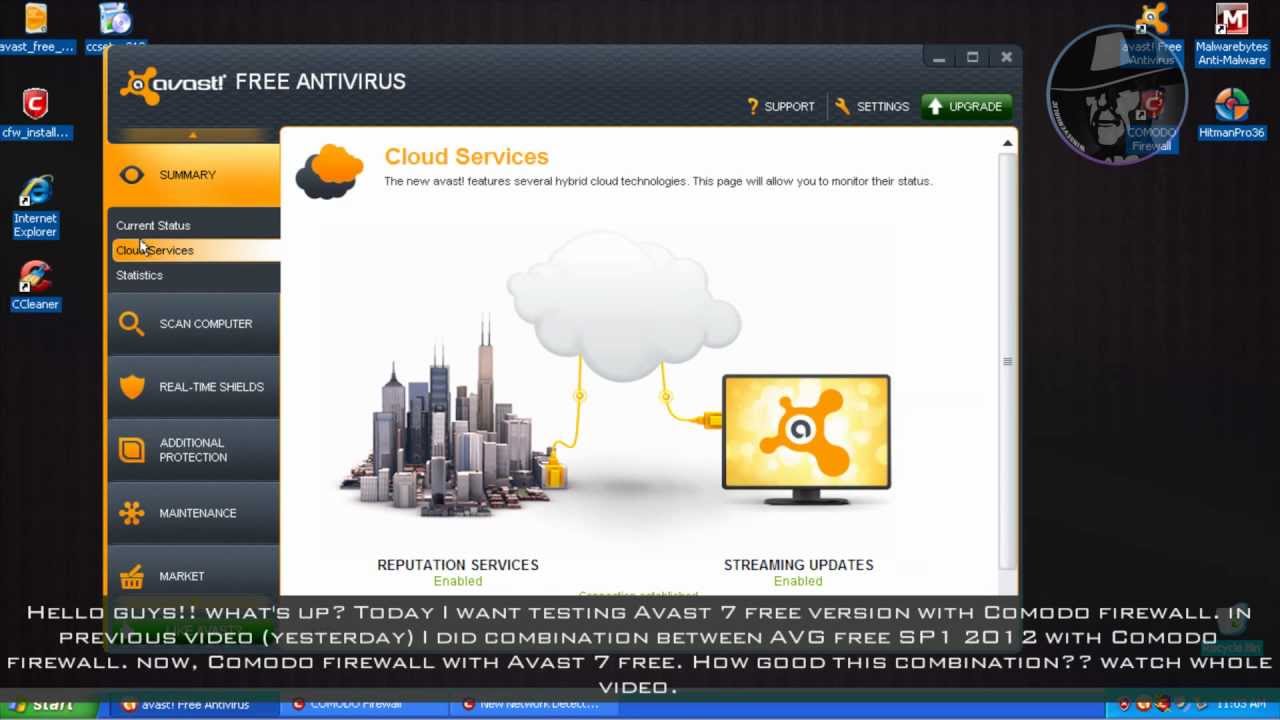The image size is (1280, 720).
Task: Launch Internet Explorer desktop icon
Action: (35, 206)
